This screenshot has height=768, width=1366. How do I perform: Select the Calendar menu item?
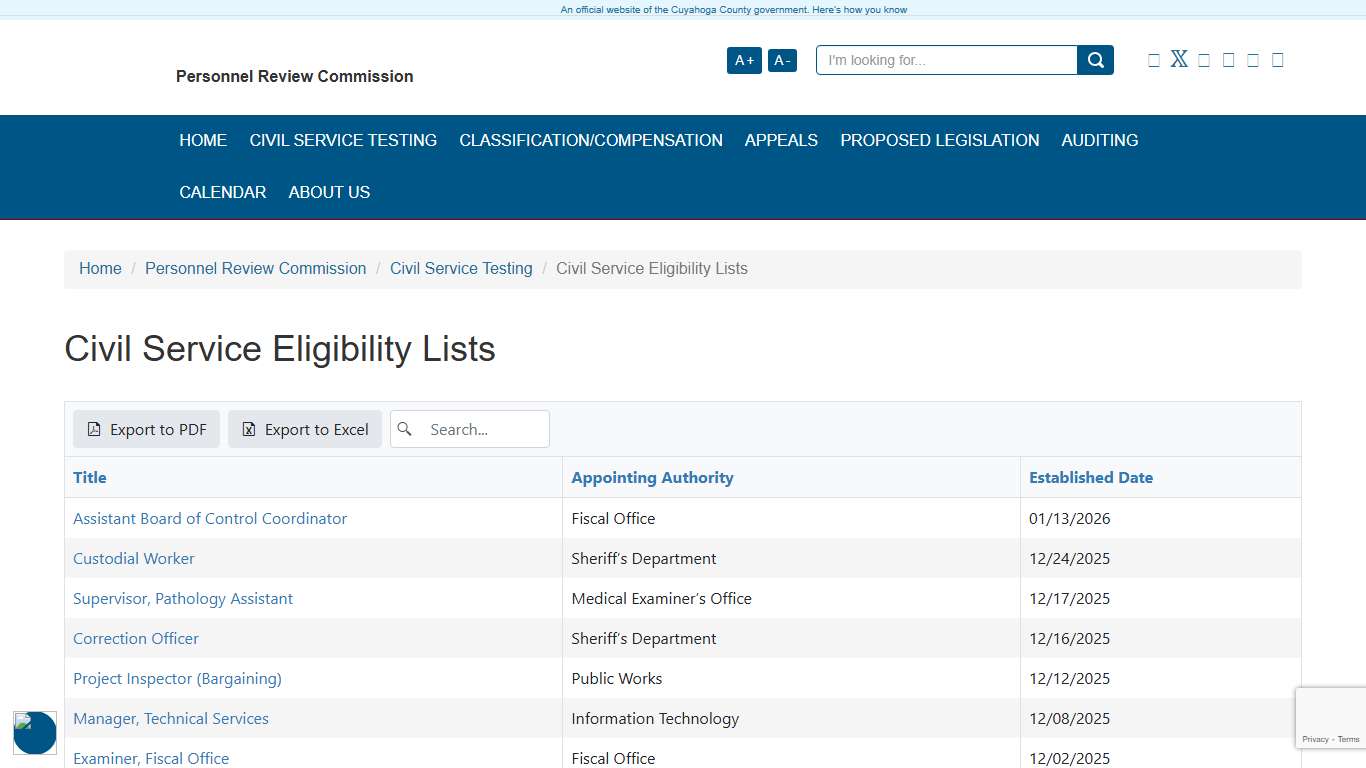pos(222,192)
